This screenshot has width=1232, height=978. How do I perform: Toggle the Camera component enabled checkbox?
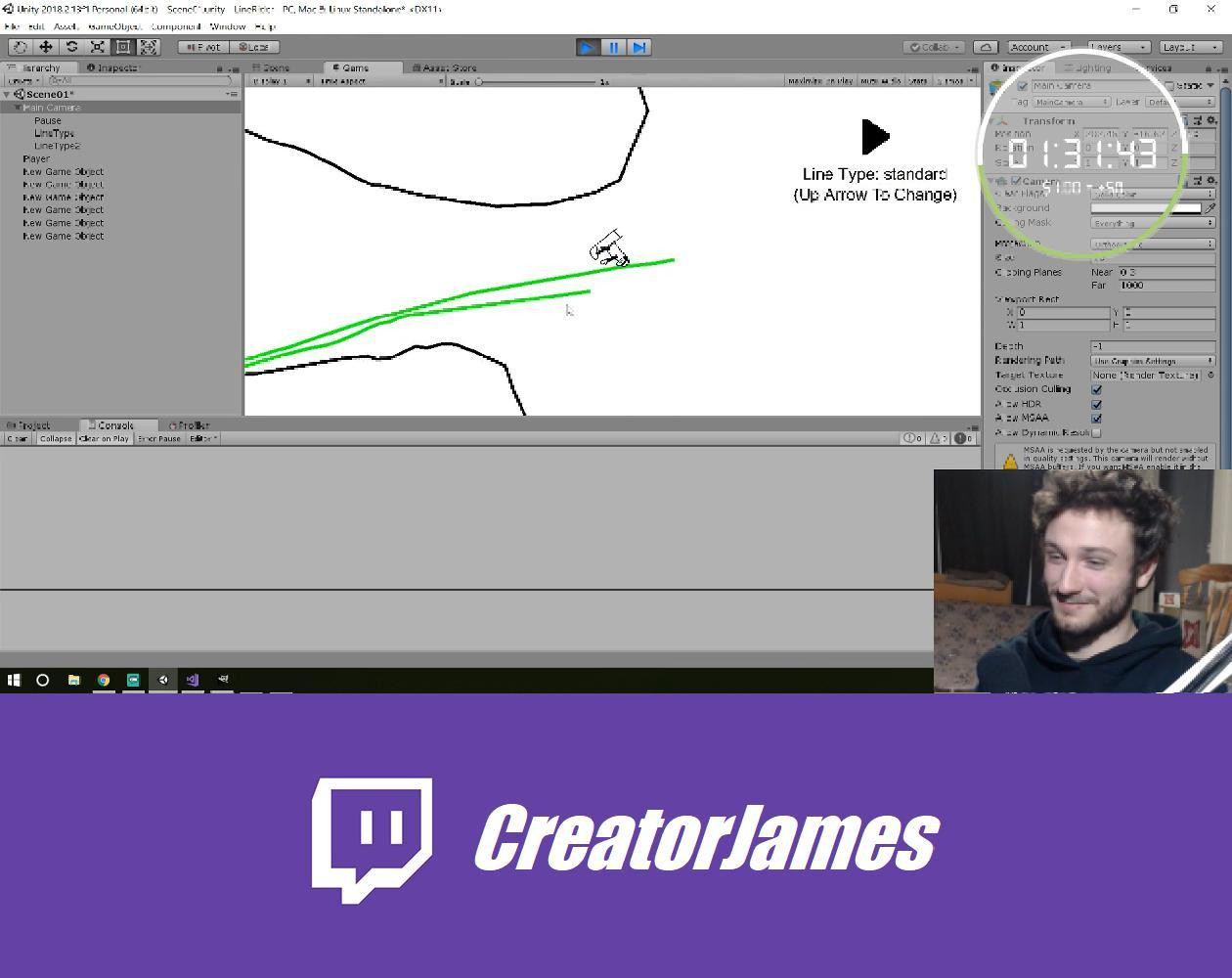tap(1018, 180)
